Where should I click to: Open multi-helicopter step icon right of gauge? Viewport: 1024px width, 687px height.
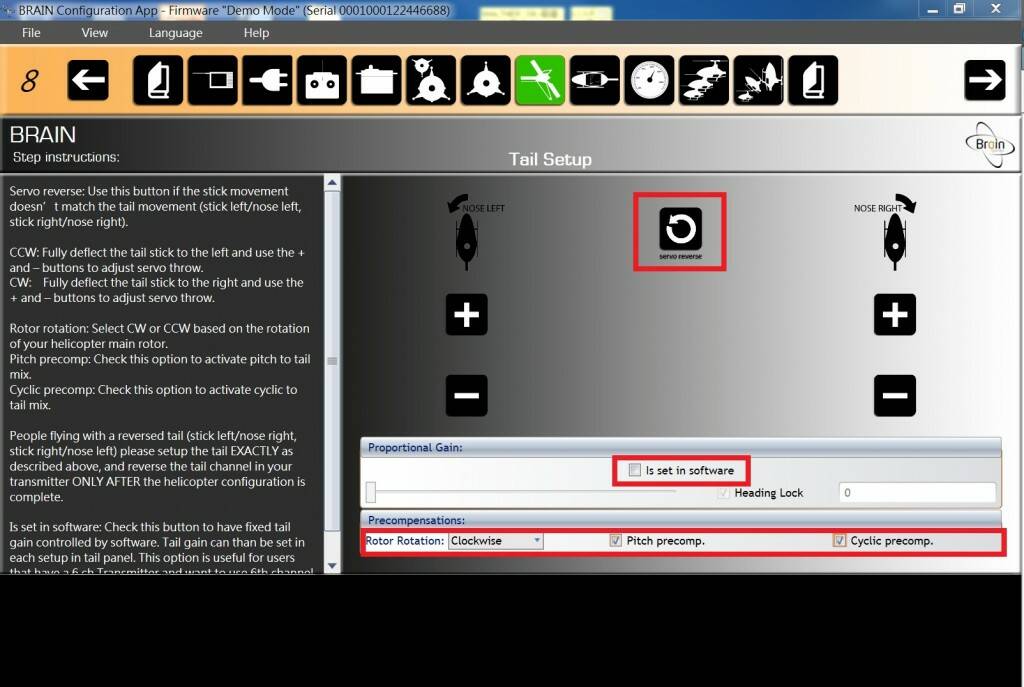pos(704,80)
